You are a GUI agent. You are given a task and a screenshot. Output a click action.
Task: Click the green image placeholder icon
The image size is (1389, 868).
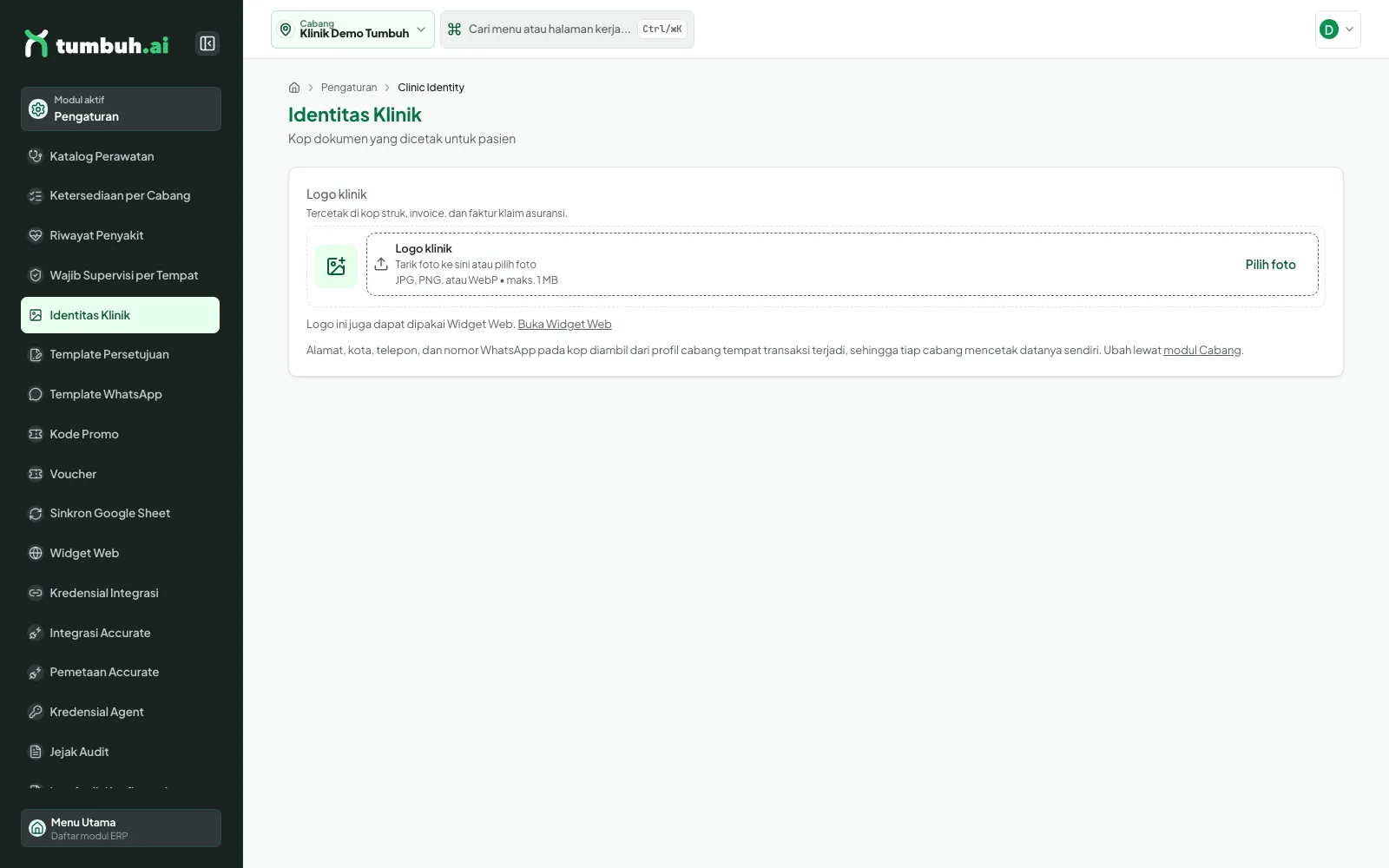(x=336, y=266)
